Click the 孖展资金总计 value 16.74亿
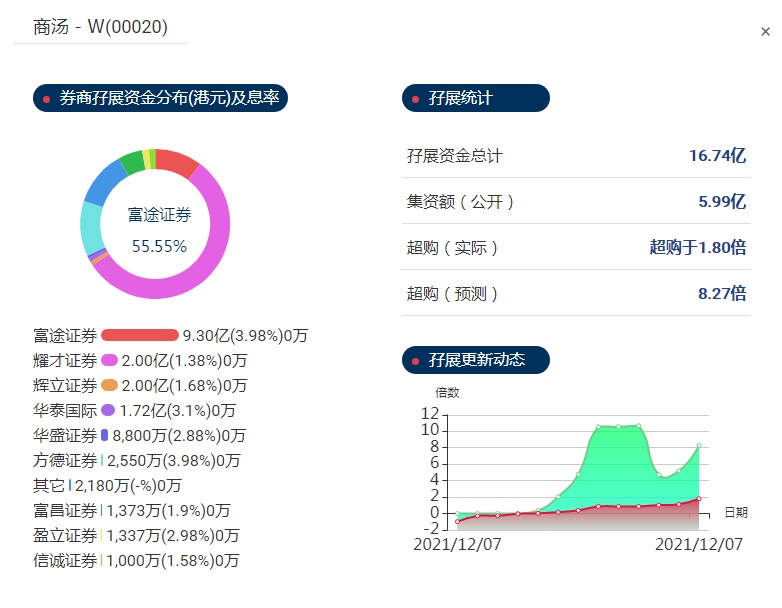Screen dimensions: 782x608 click(x=717, y=156)
